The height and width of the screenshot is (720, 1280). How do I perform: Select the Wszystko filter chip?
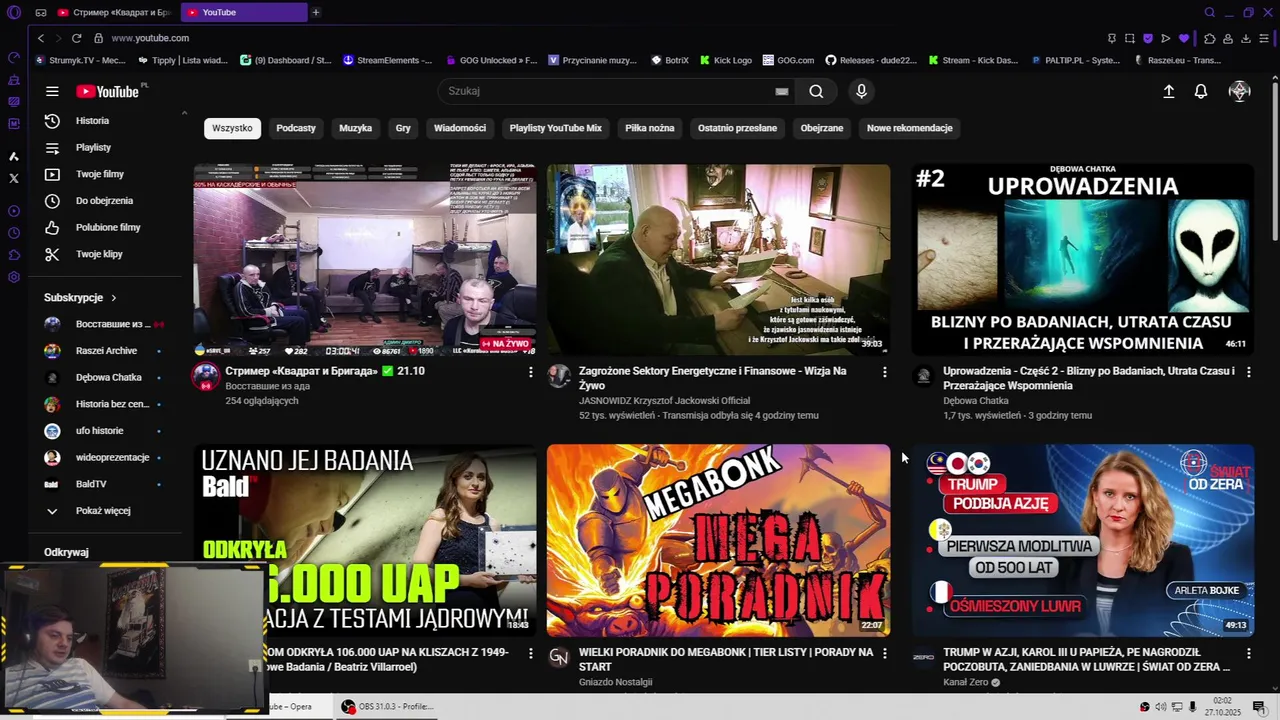coord(232,128)
